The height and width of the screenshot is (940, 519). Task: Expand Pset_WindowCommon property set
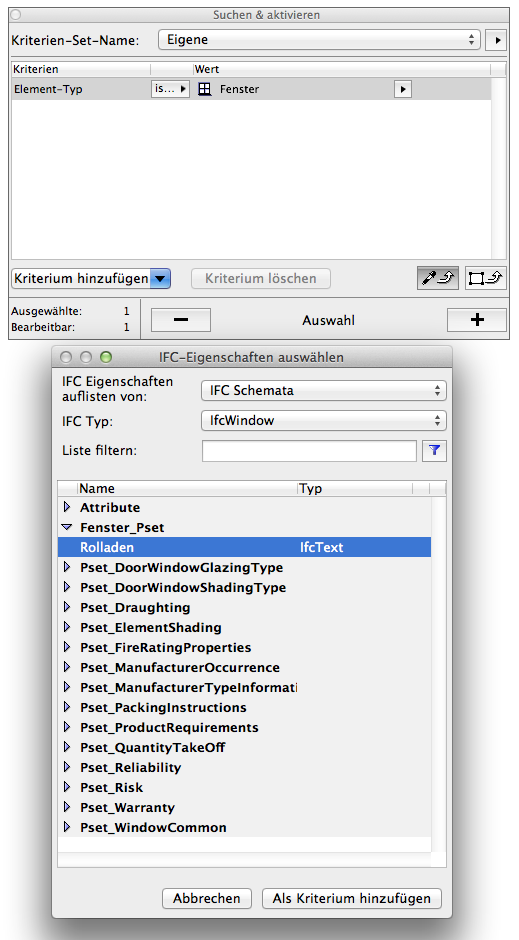click(67, 827)
